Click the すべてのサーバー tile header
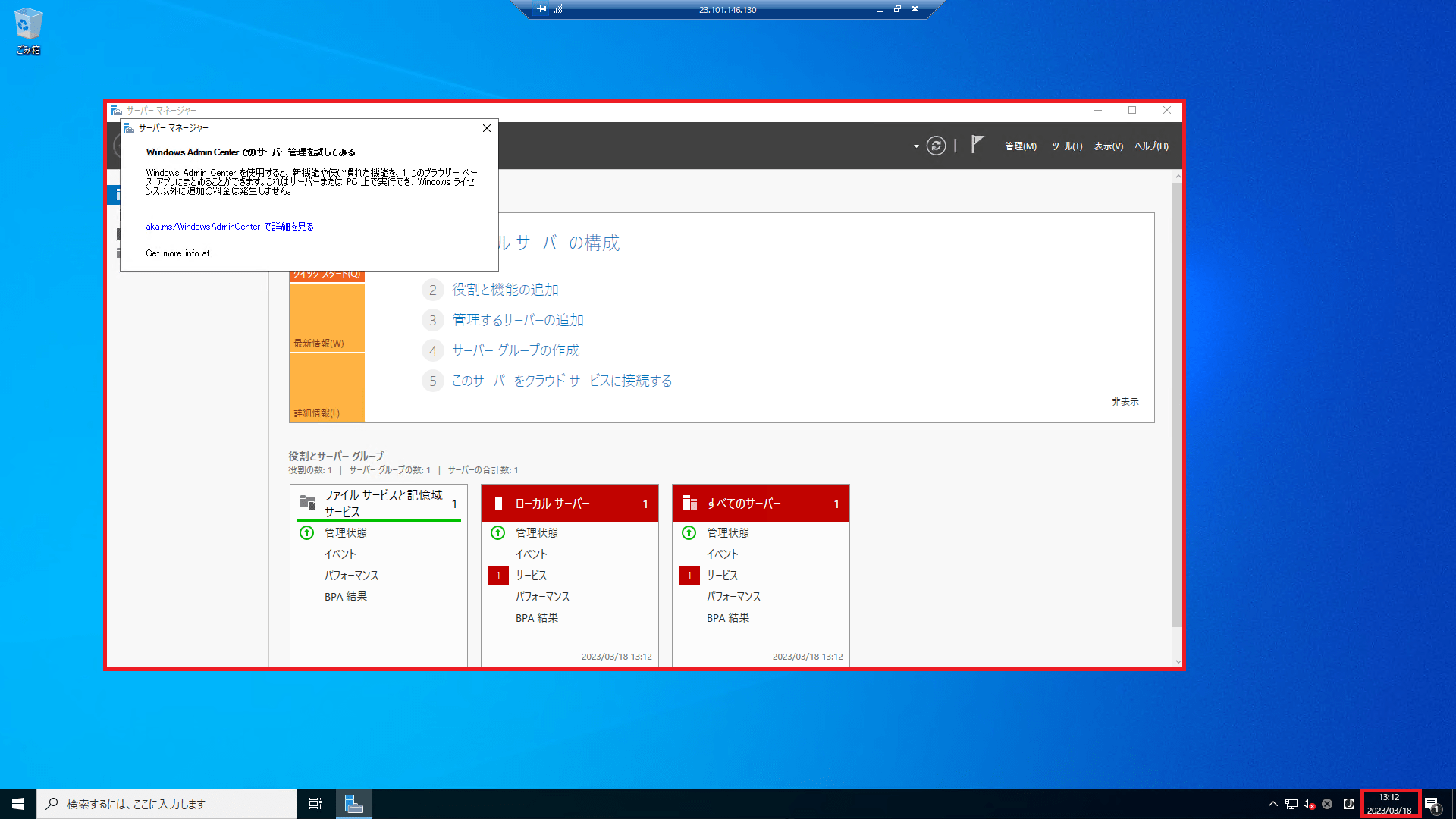This screenshot has width=1456, height=819. coord(761,504)
